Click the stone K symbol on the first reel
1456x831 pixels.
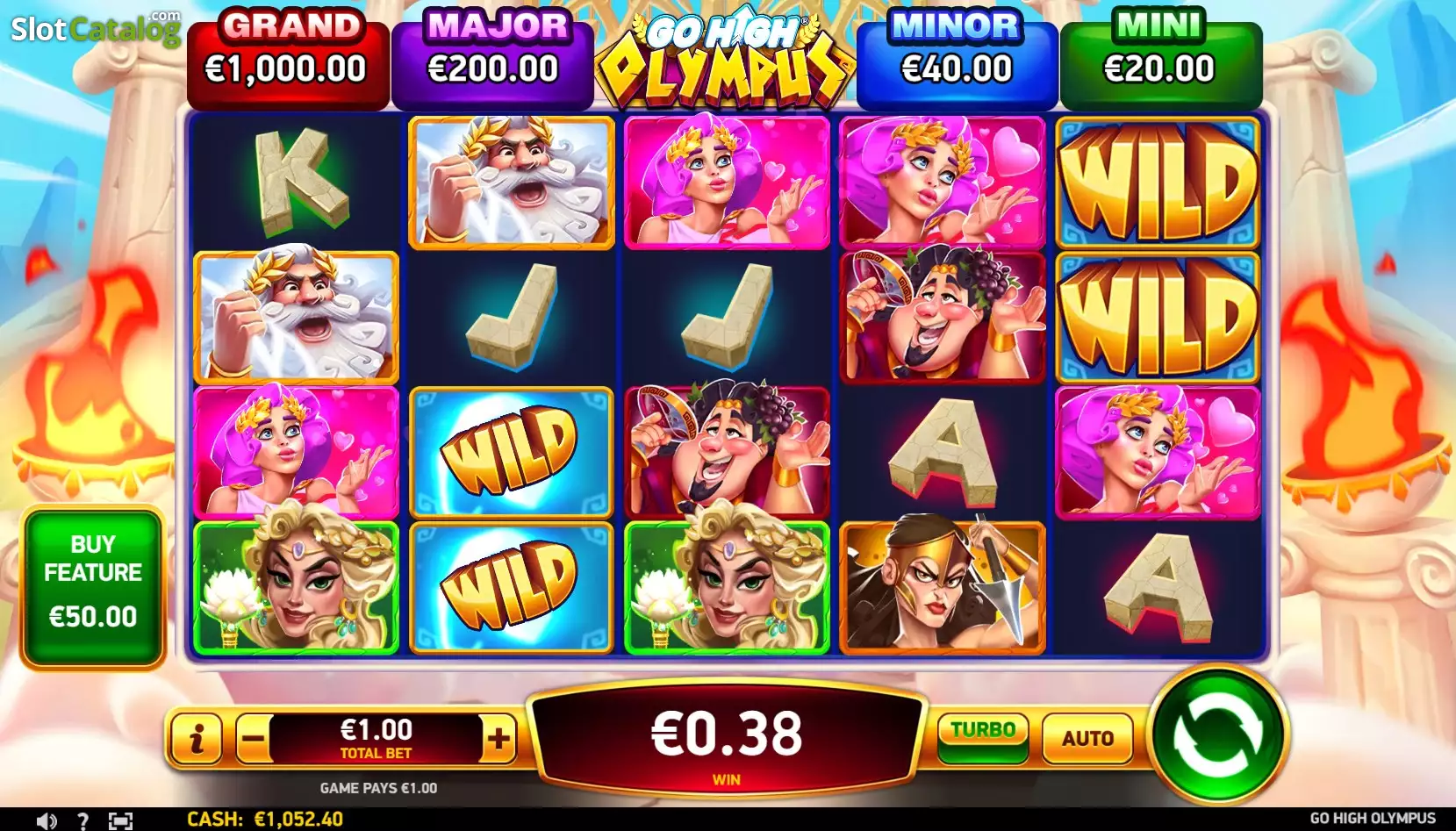click(296, 183)
